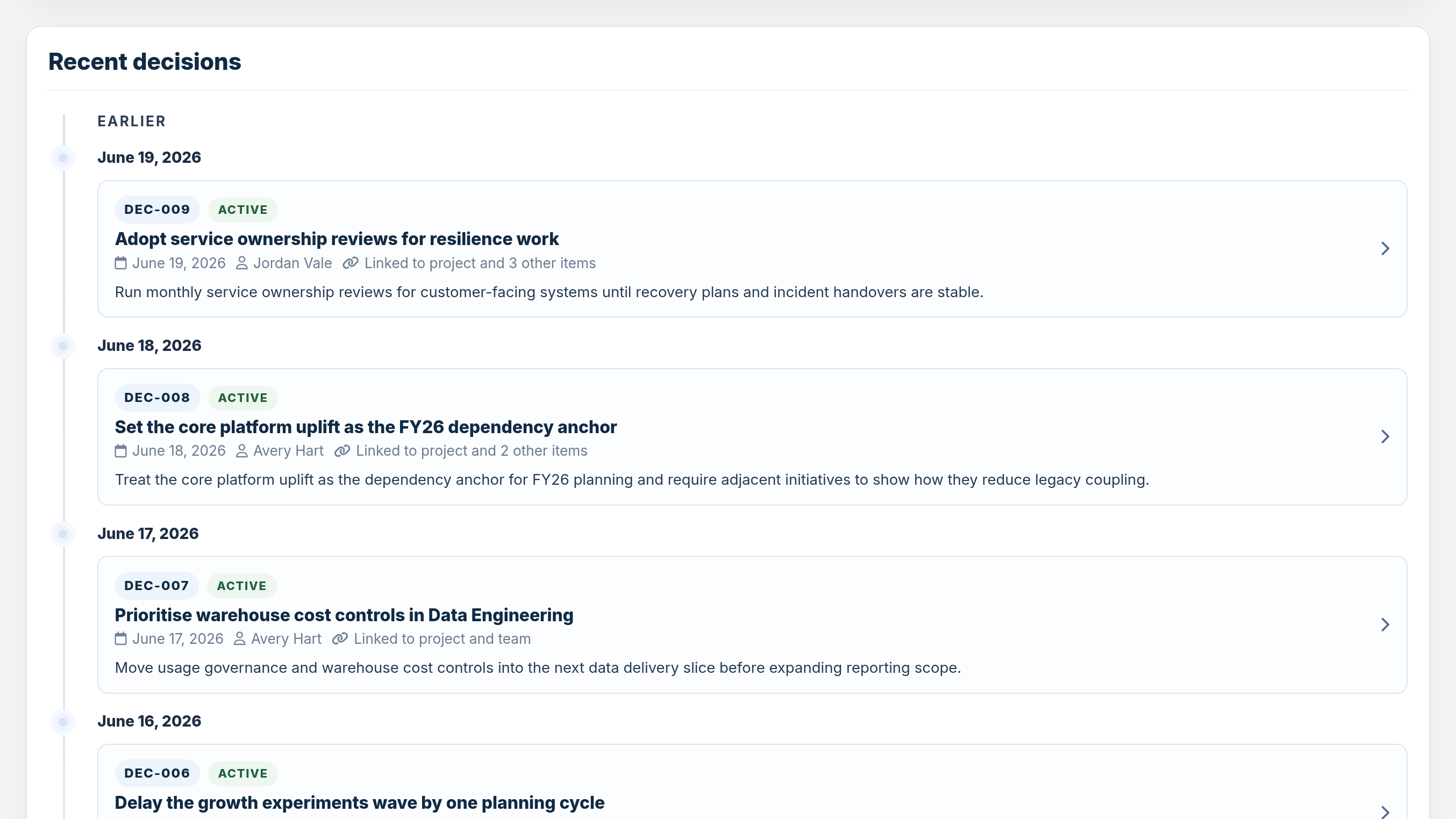The width and height of the screenshot is (1456, 819).
Task: Select the June 16, 2026 timeline marker
Action: (x=63, y=722)
